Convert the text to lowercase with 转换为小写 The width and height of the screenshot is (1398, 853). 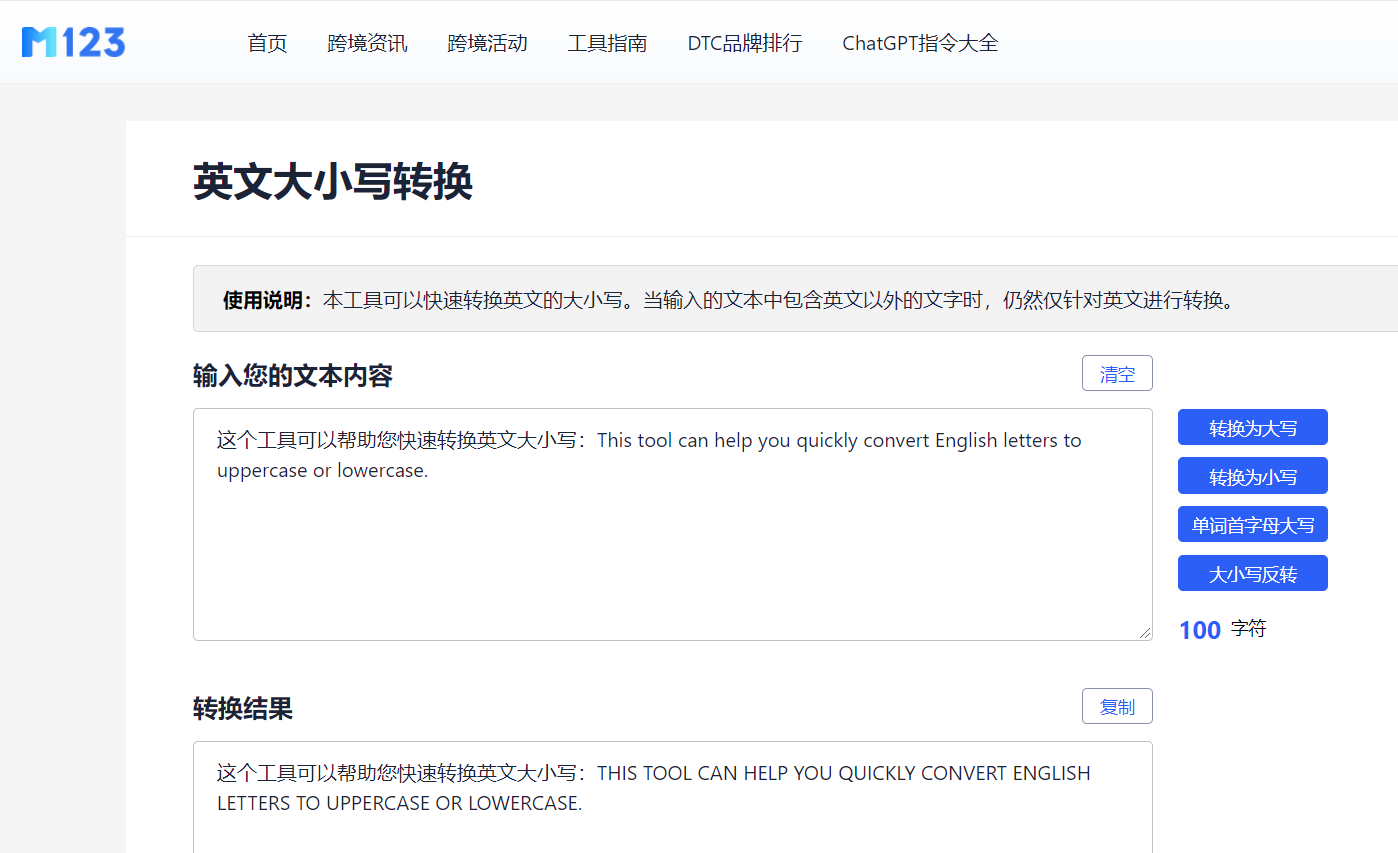(1252, 475)
